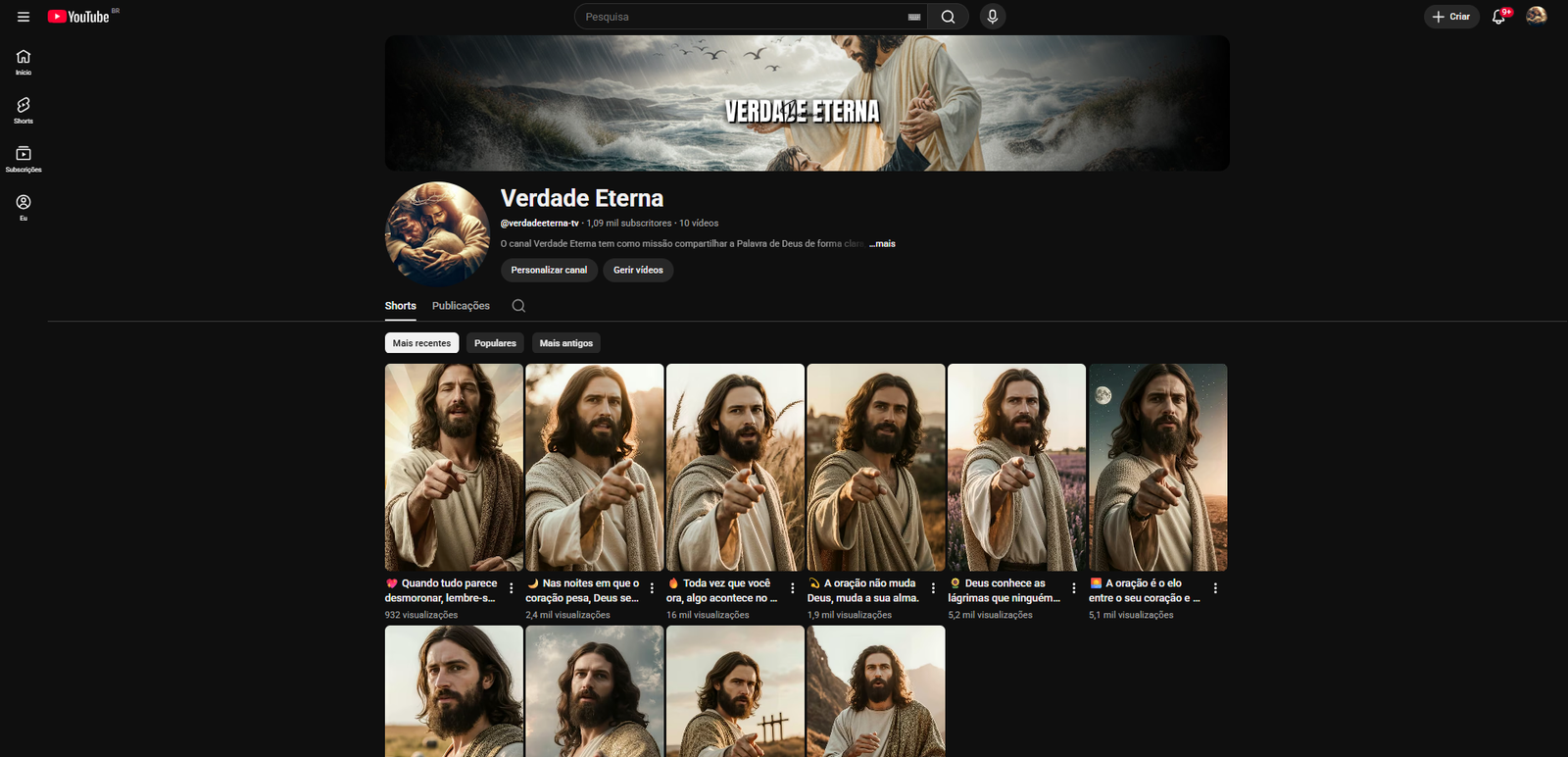Image resolution: width=1568 pixels, height=757 pixels.
Task: Switch to the Shorts tab
Action: (400, 306)
